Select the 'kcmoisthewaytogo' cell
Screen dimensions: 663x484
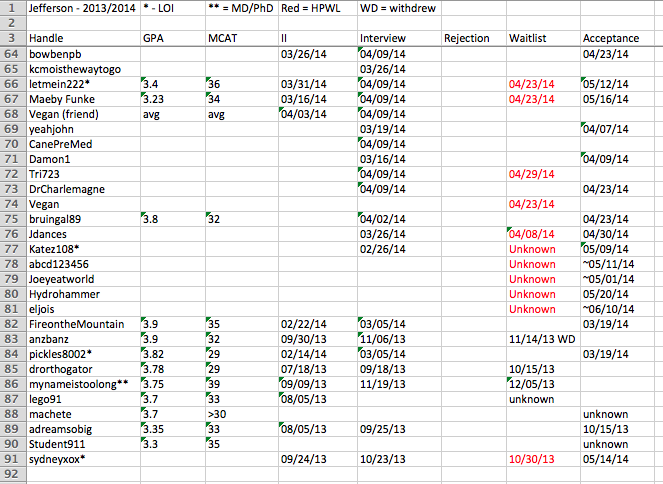83,69
